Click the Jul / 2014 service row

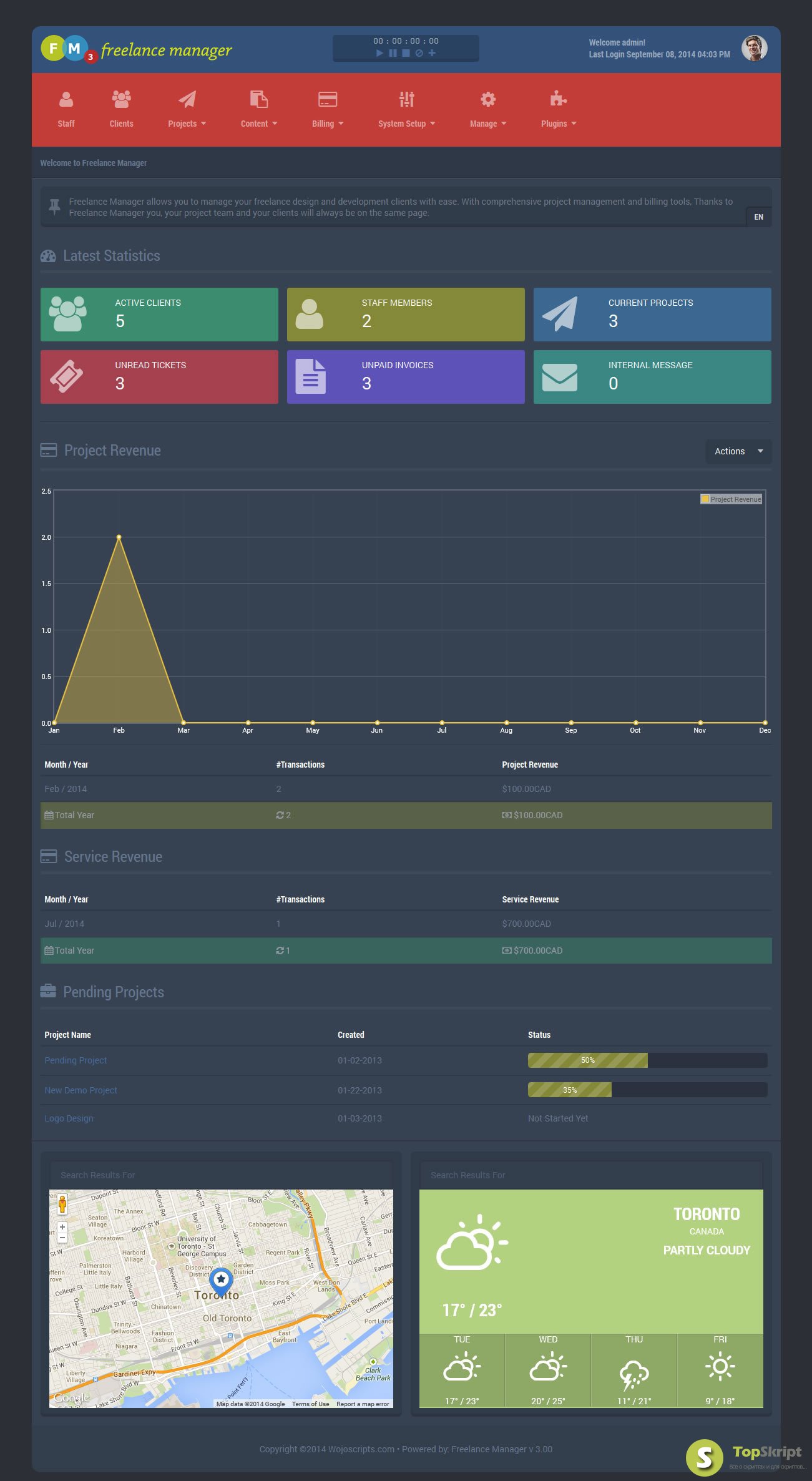pos(406,924)
